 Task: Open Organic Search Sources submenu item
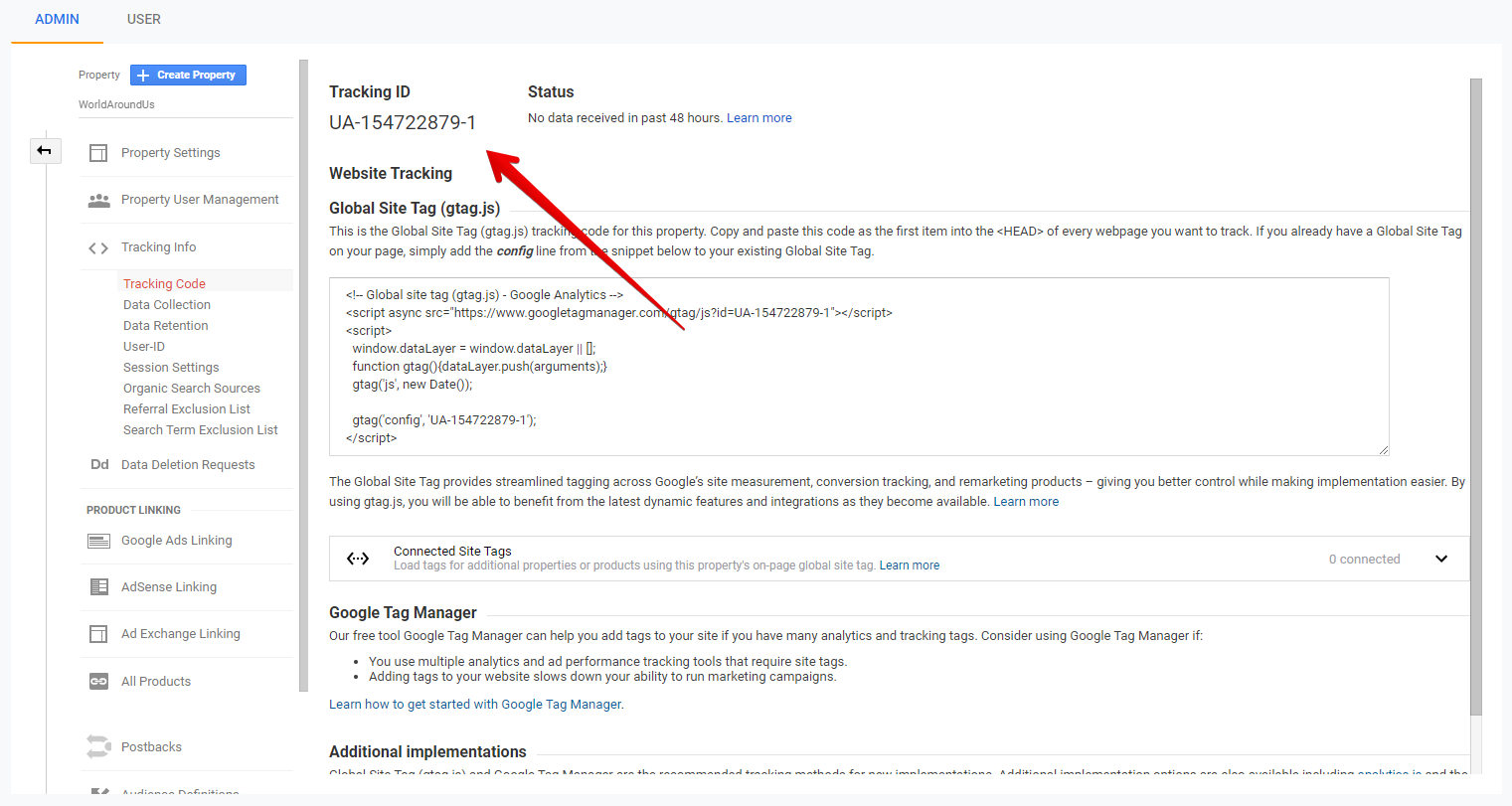point(192,389)
